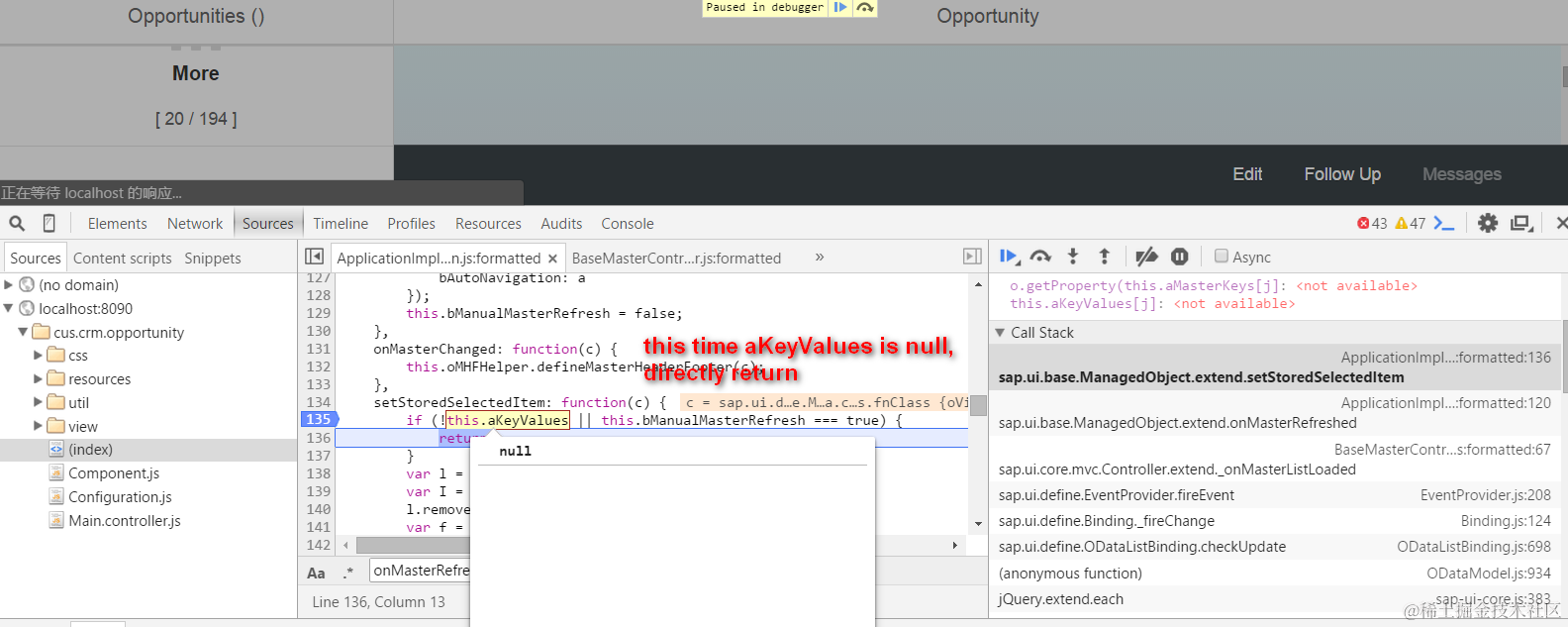This screenshot has width=1568, height=627.
Task: Deactivate breakpoints icon
Action: point(1146,257)
